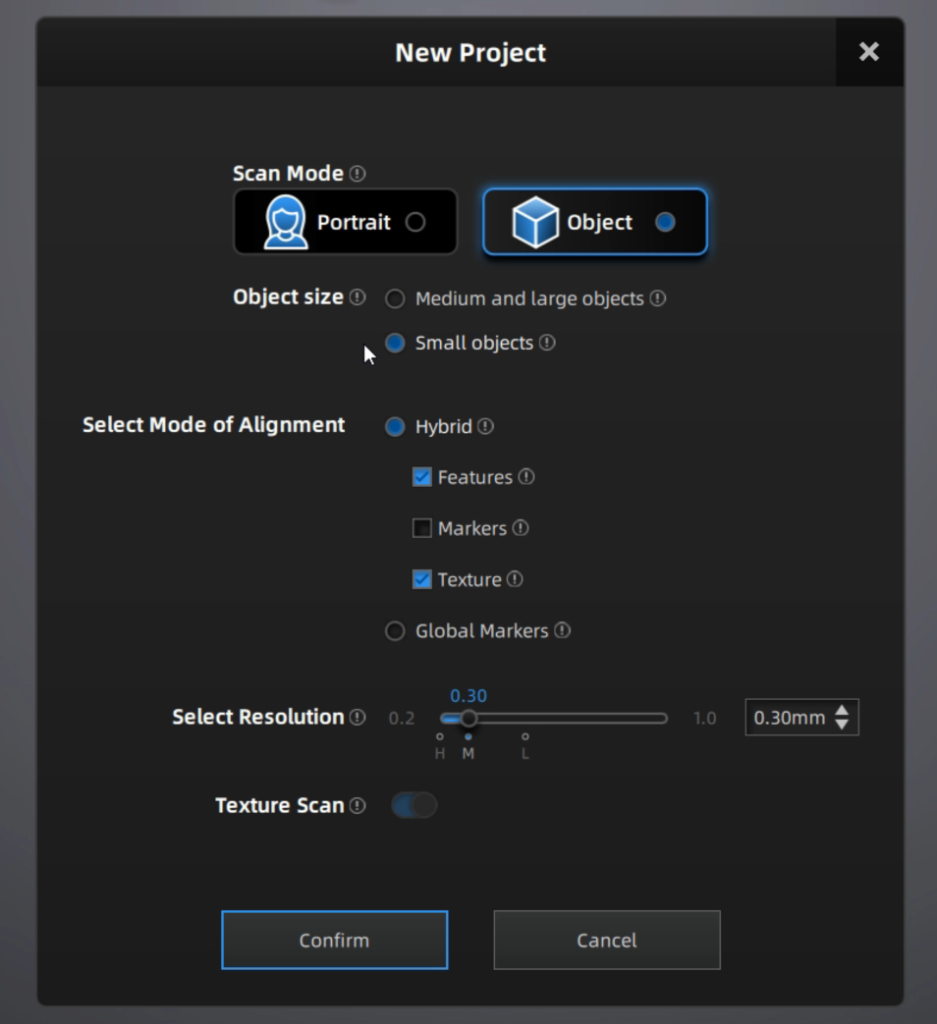
Task: Click the info icon beside Scan Mode
Action: coord(358,174)
